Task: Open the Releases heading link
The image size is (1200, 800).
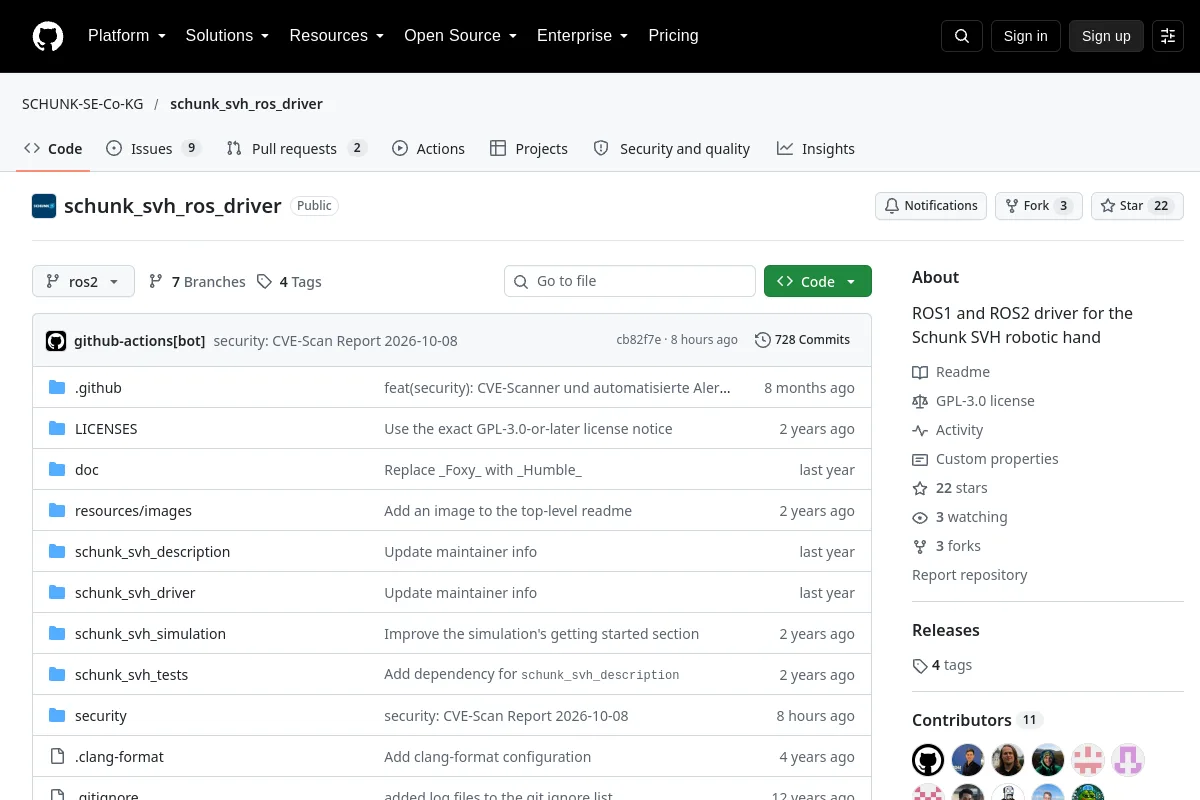Action: pos(946,630)
